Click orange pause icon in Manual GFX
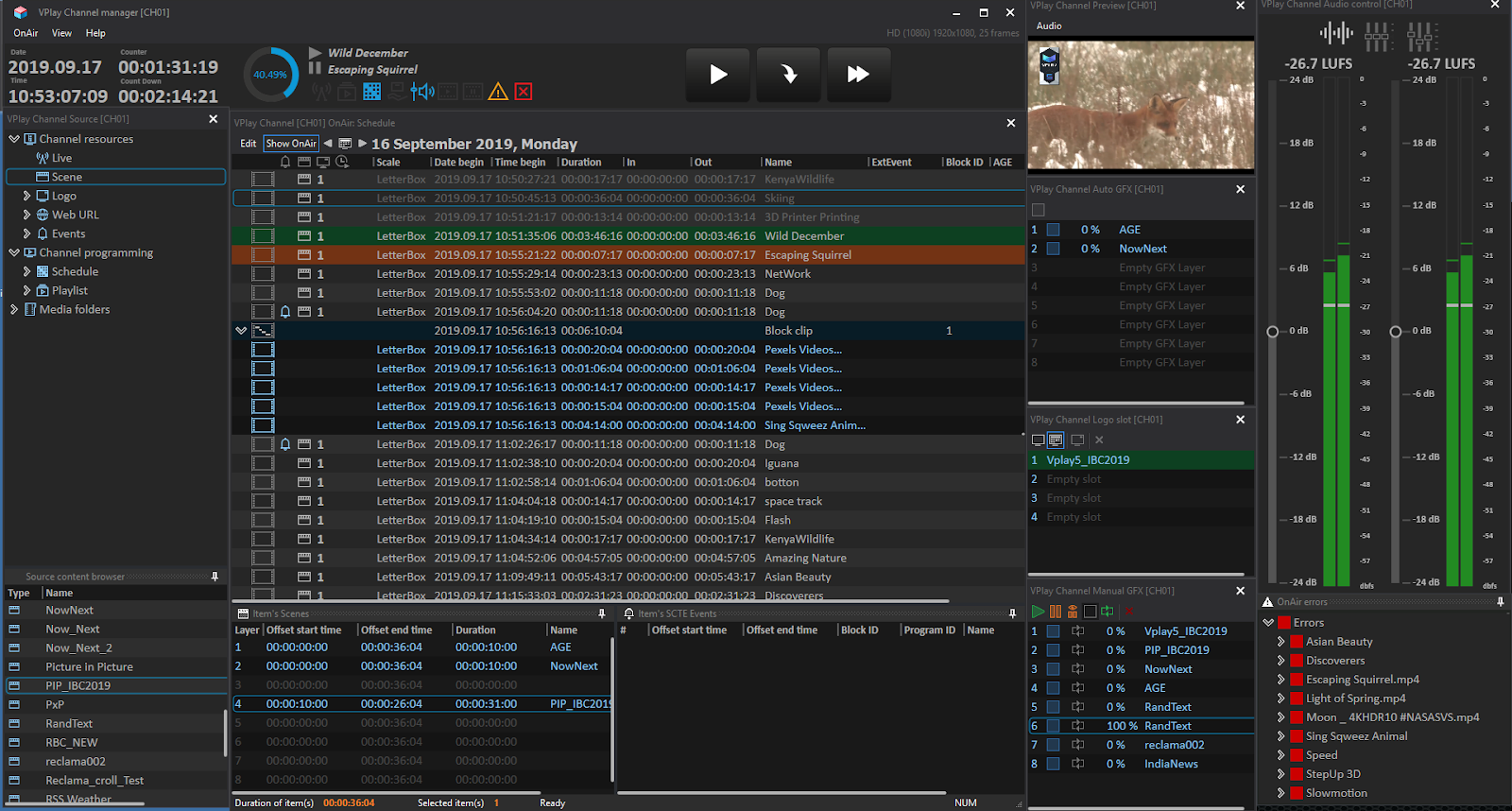 1056,612
